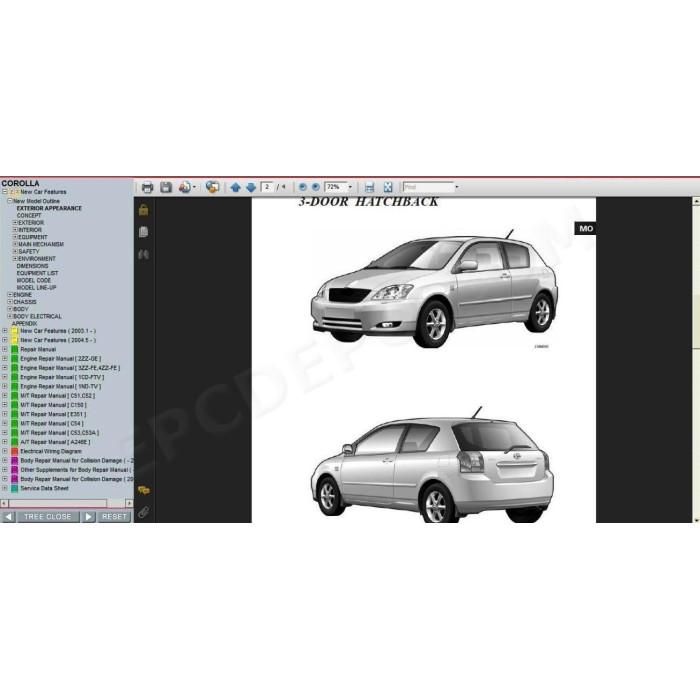Collapse the New Model Outline node
700x700 pixels.
click(x=9, y=201)
